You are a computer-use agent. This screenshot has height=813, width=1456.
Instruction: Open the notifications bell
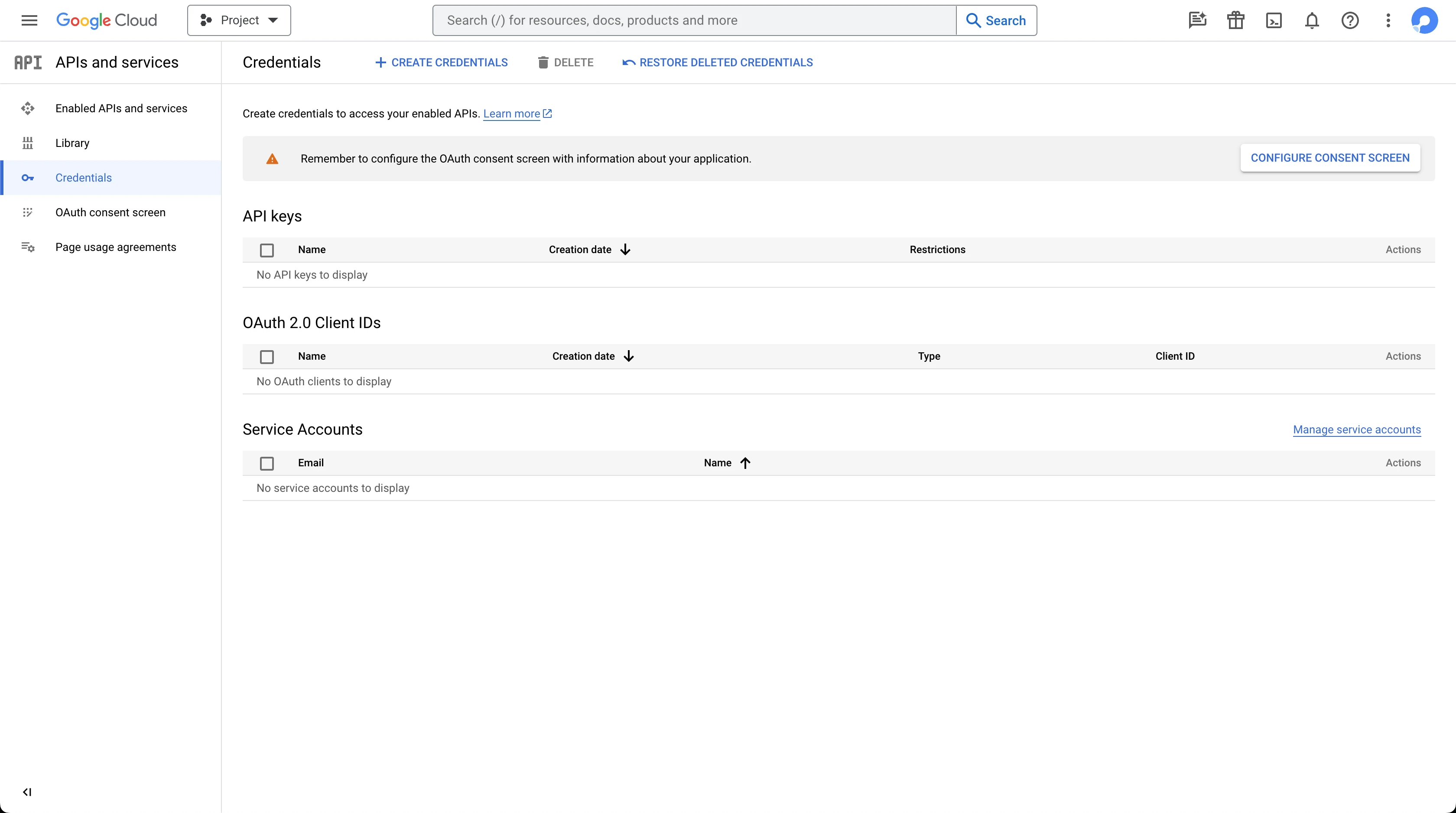pos(1311,20)
